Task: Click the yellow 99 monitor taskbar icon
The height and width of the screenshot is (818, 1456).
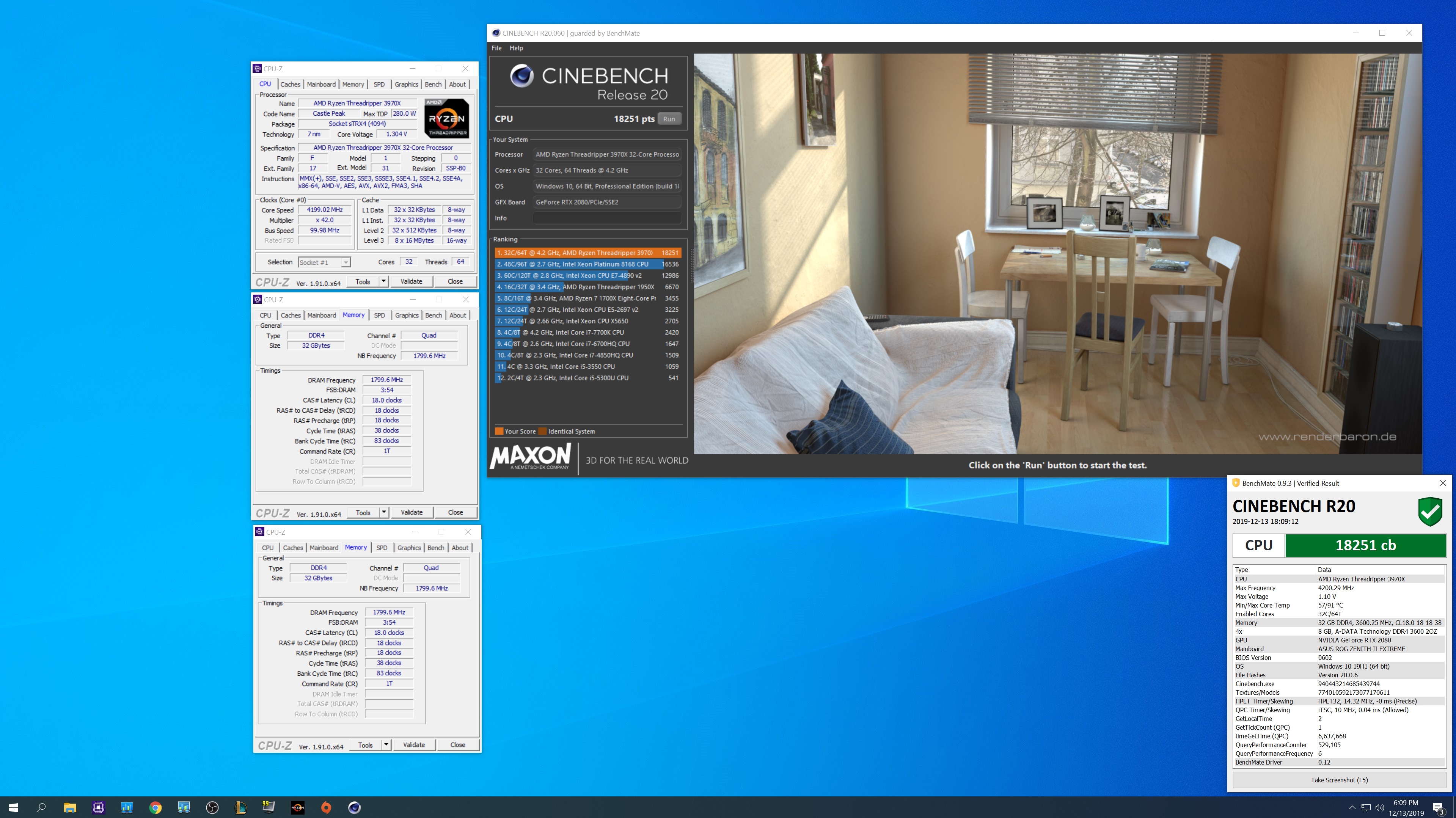Action: [x=269, y=807]
